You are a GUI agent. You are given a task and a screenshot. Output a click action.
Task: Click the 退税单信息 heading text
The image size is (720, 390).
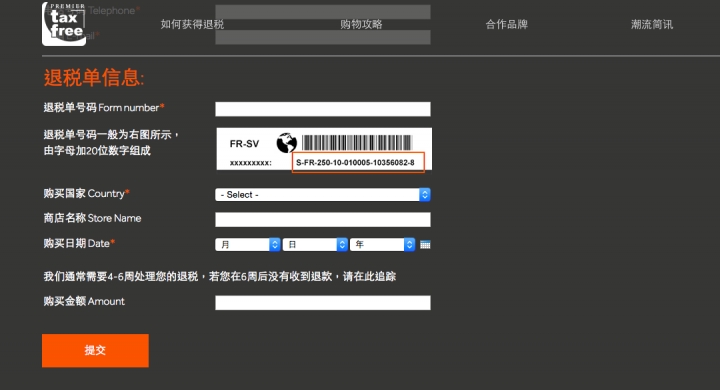(94, 77)
